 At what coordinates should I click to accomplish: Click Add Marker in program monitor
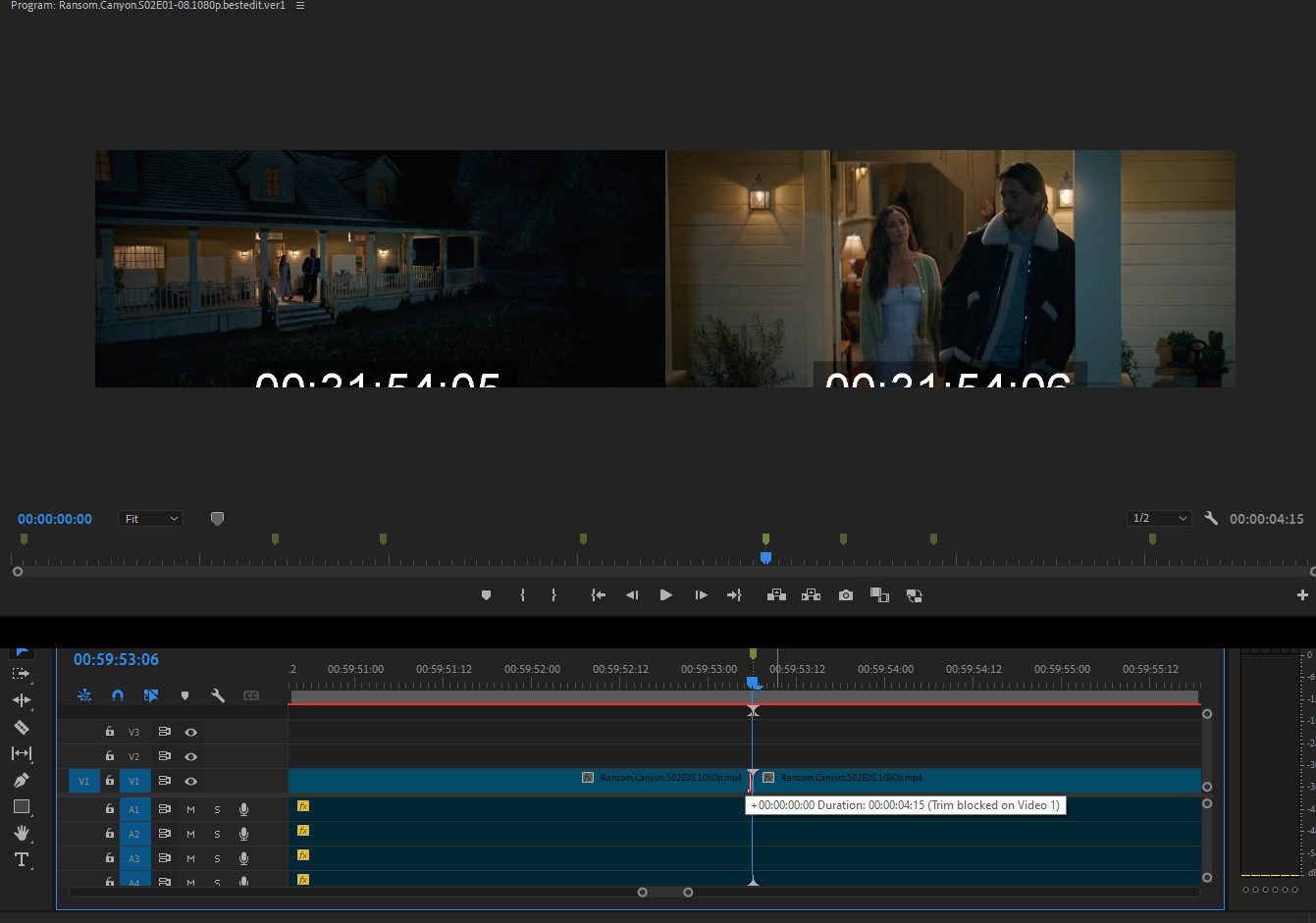(x=486, y=595)
